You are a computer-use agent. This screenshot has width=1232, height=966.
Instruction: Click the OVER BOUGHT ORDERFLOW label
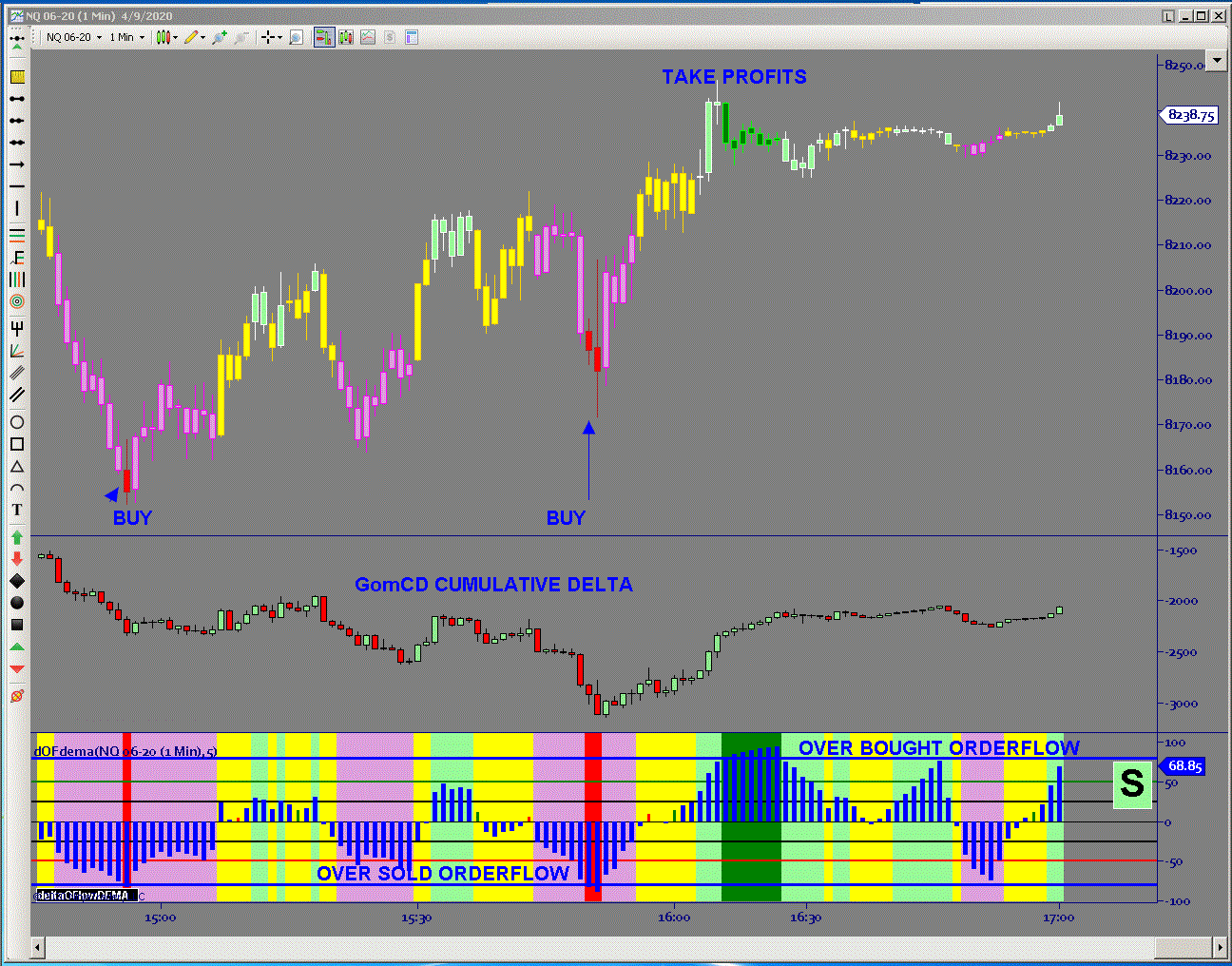[939, 748]
